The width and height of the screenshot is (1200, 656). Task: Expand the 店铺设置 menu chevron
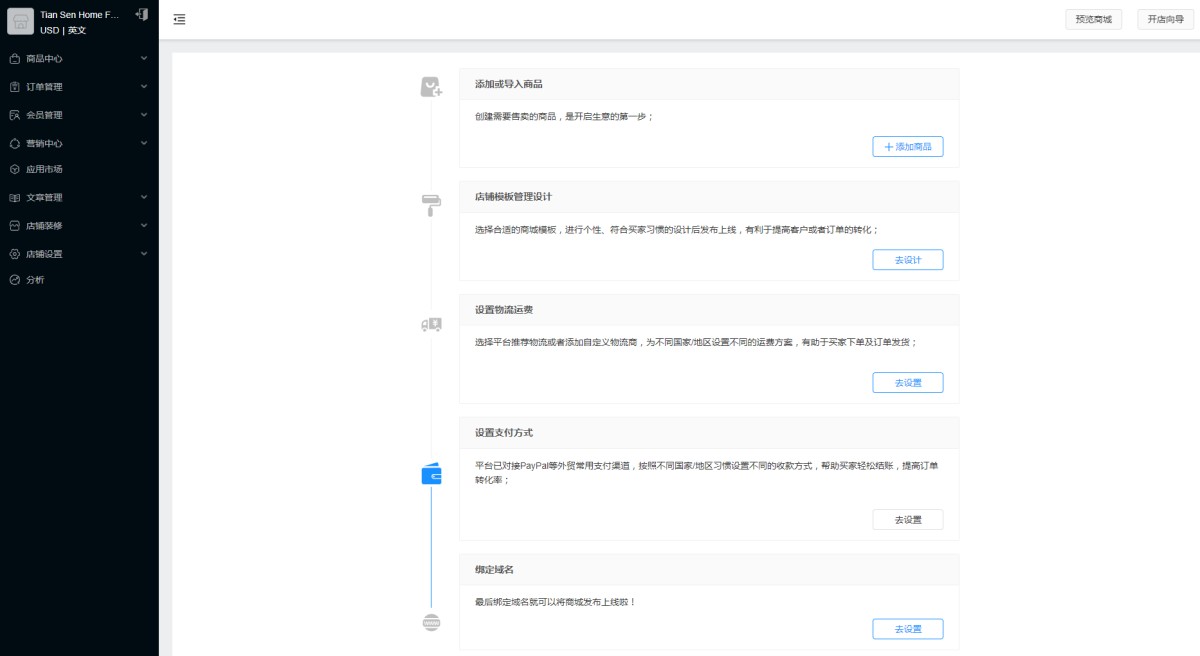tap(143, 254)
